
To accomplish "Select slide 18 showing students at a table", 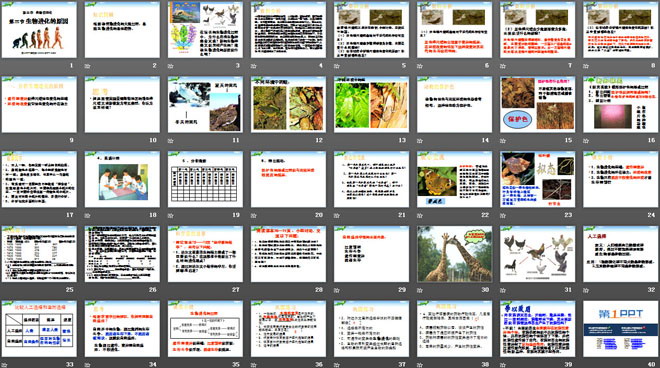I will point(122,179).
